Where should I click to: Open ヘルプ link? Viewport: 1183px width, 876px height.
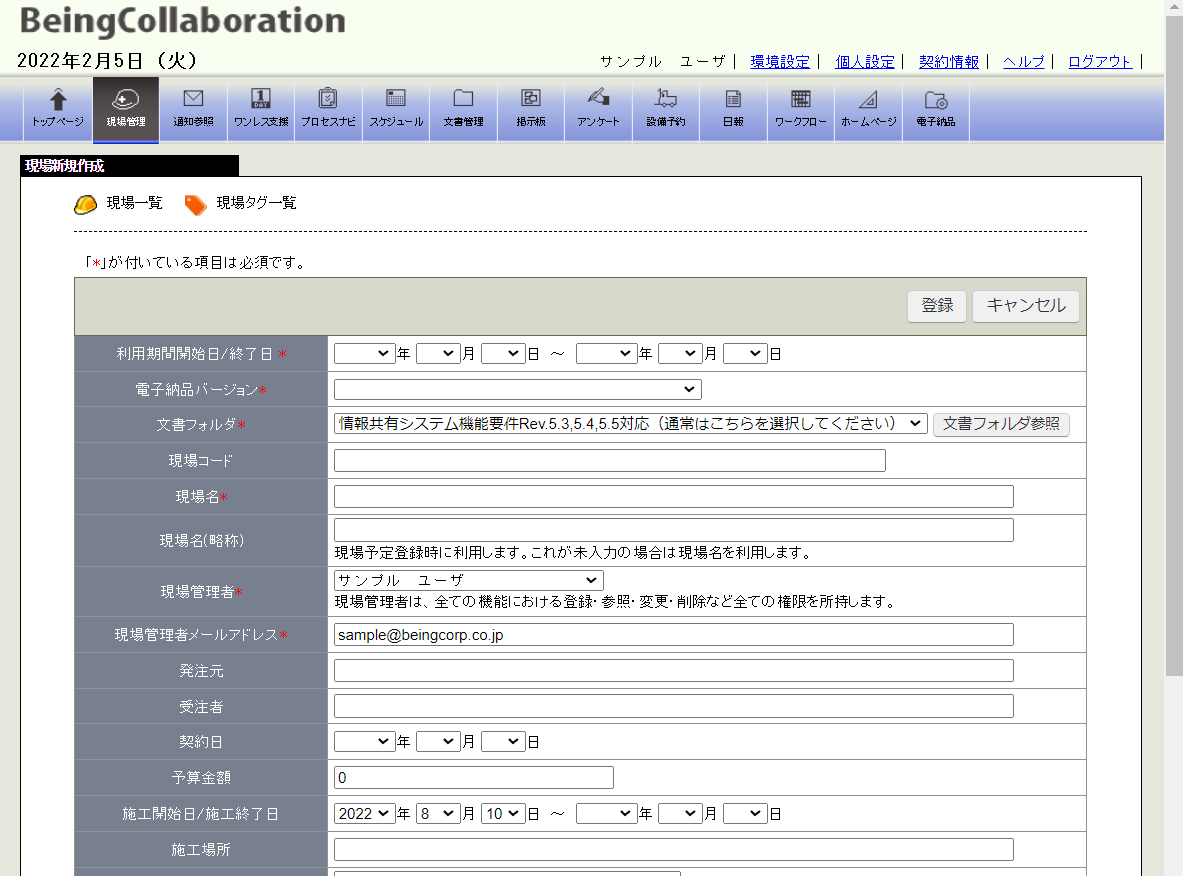(x=1024, y=62)
